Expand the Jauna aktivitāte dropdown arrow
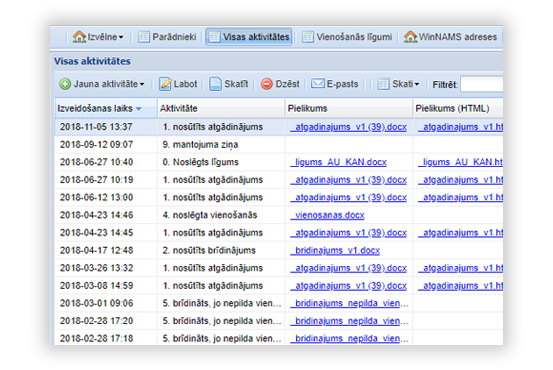The height and width of the screenshot is (370, 553). pyautogui.click(x=142, y=84)
